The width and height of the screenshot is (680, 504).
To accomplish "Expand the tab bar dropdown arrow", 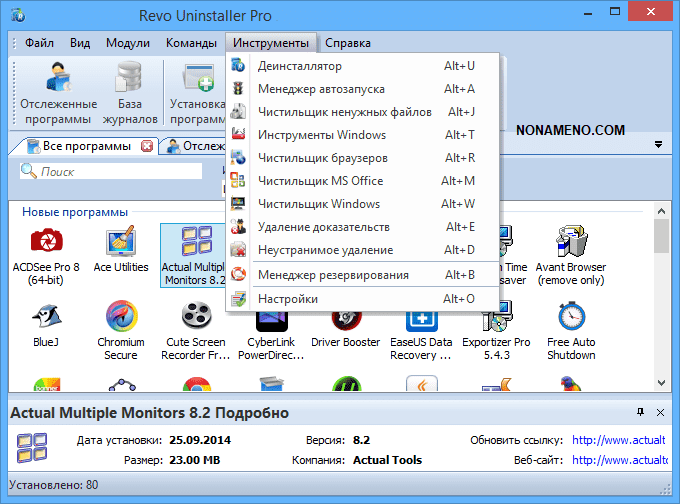I will pyautogui.click(x=659, y=145).
